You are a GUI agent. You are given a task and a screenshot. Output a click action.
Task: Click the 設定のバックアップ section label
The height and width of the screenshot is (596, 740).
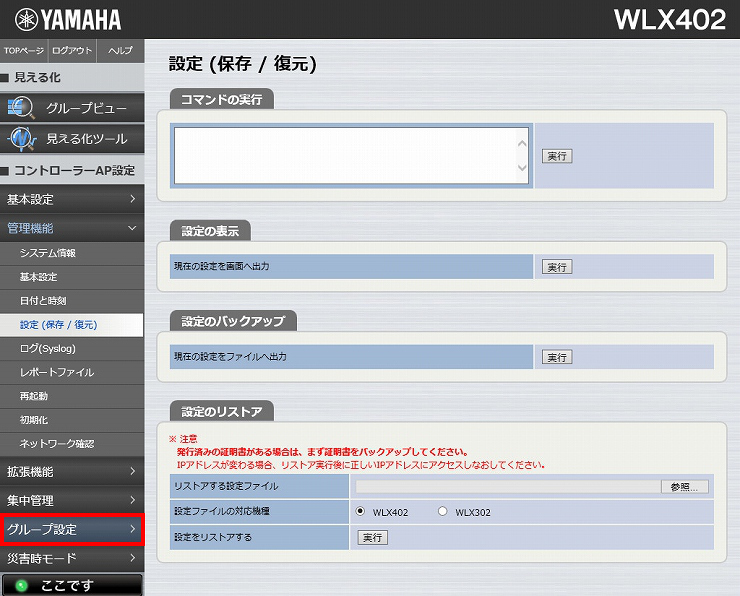(233, 321)
